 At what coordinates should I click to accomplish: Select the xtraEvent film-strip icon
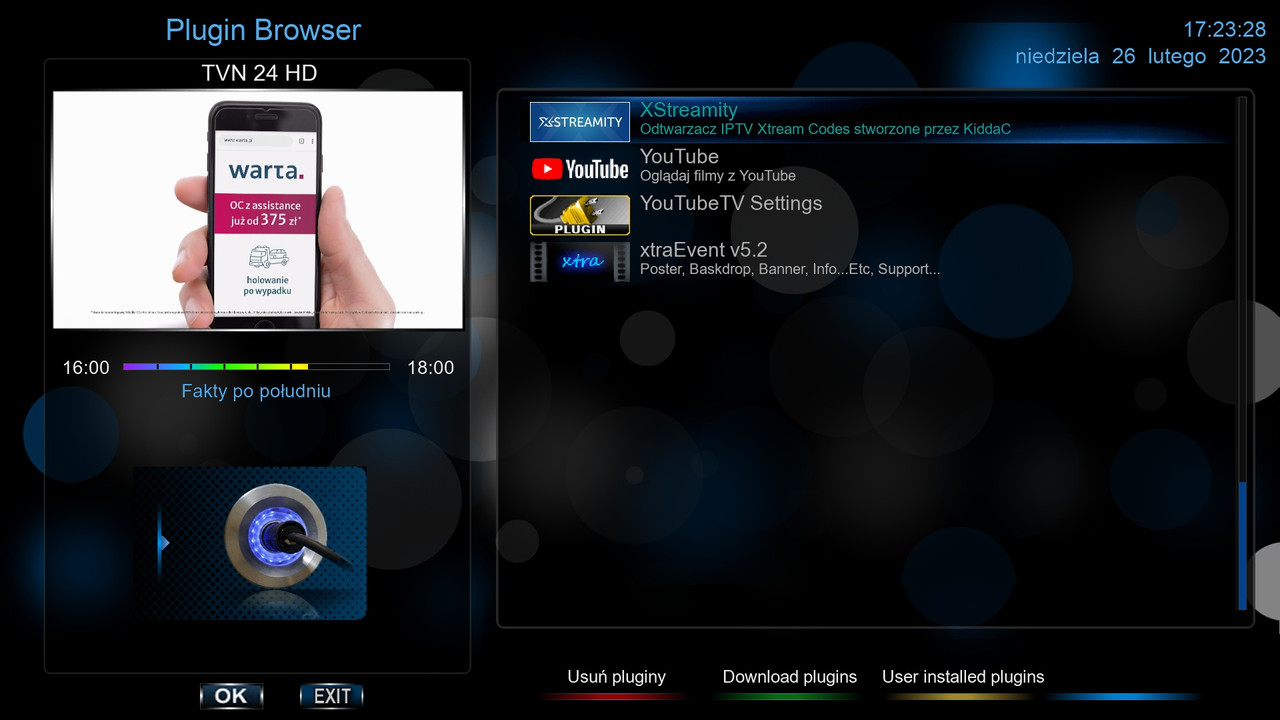pyautogui.click(x=580, y=262)
